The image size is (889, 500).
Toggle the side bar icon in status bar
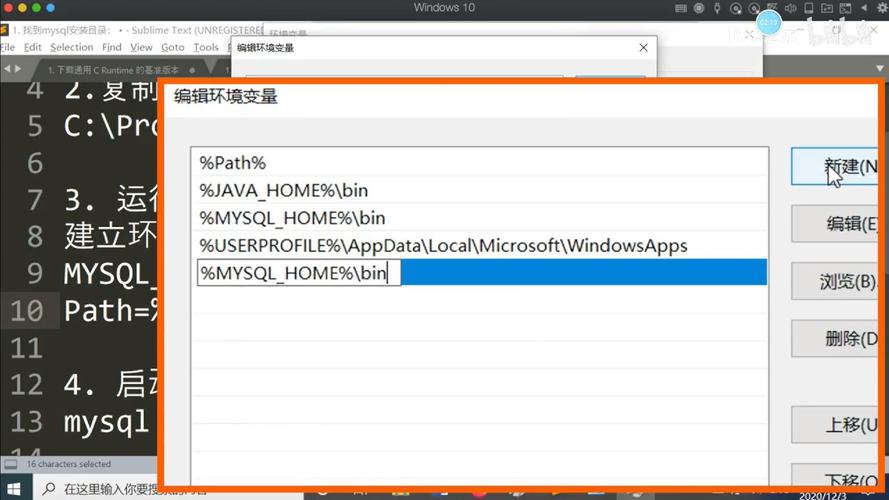point(10,464)
